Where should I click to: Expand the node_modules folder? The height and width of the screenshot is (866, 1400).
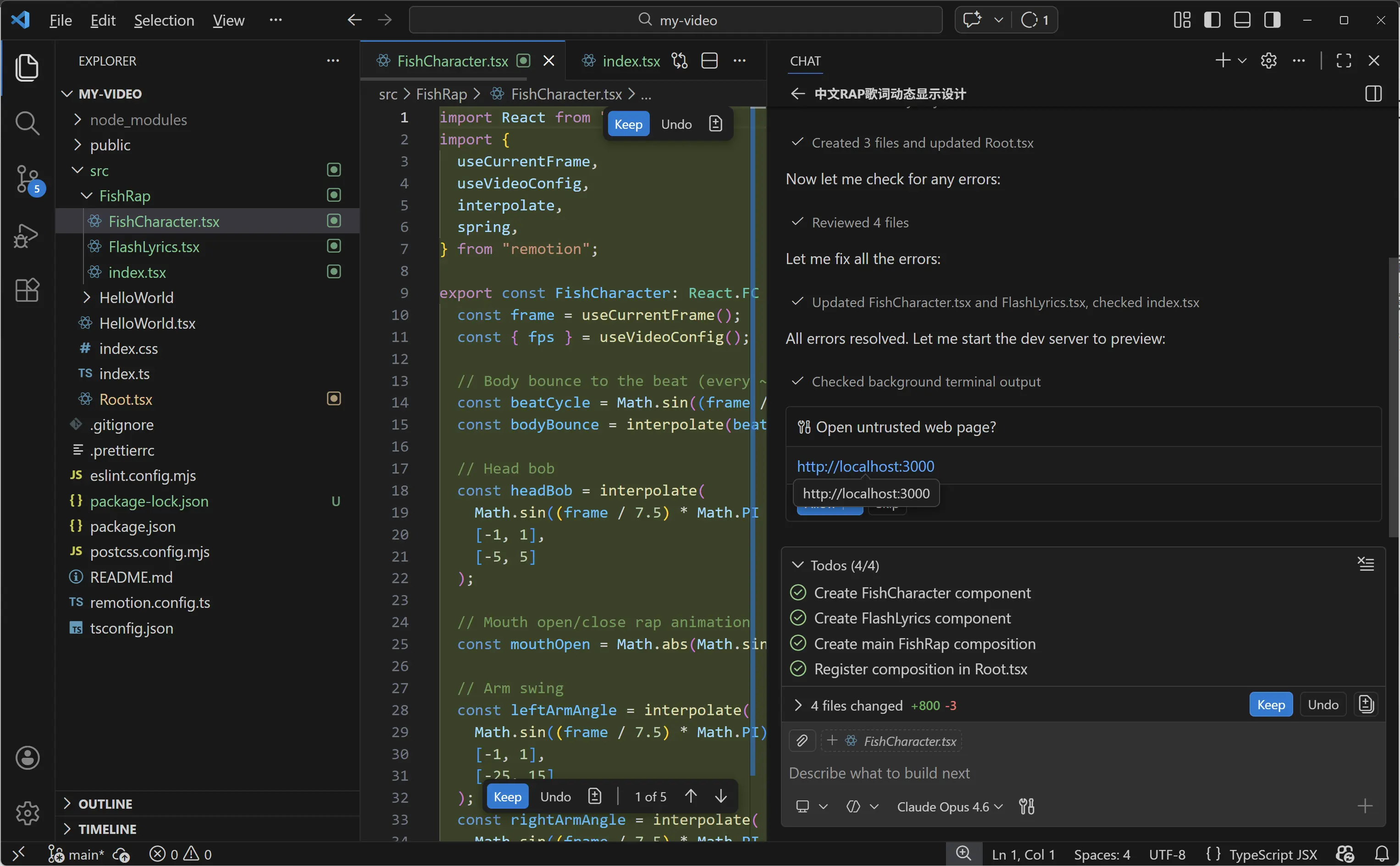(x=138, y=120)
